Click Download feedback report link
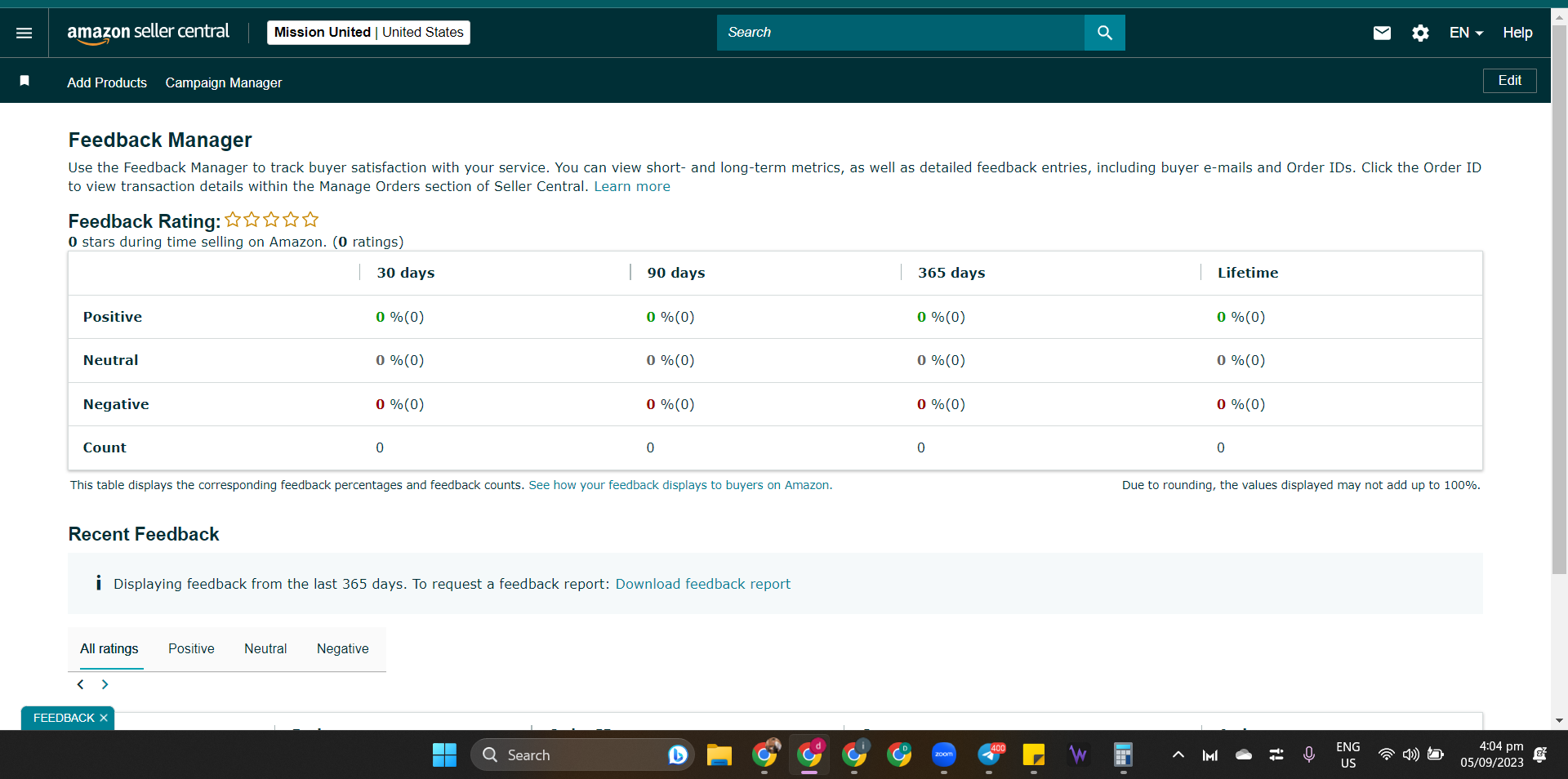The image size is (1568, 779). [703, 584]
